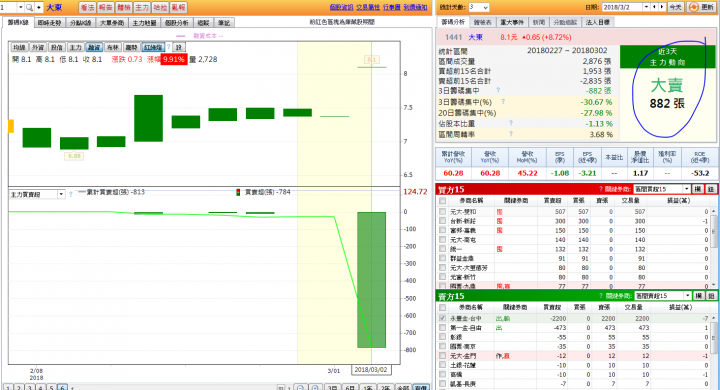
Task: Click the chart help question mark
Action: [169, 47]
